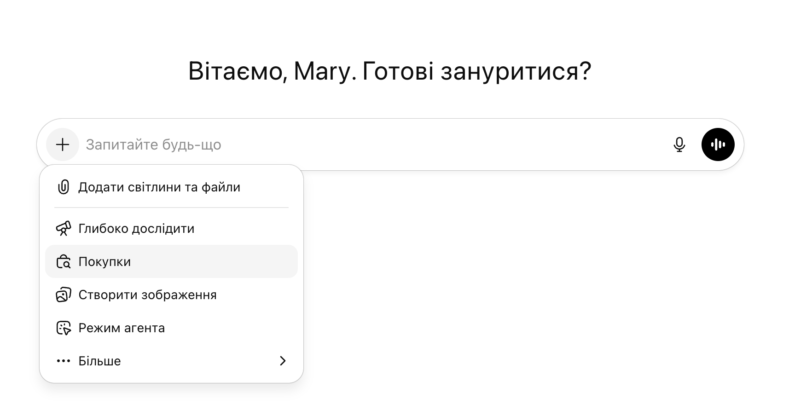Choose Глибоко дослідити from the menu
Image resolution: width=789 pixels, height=416 pixels.
coord(136,229)
